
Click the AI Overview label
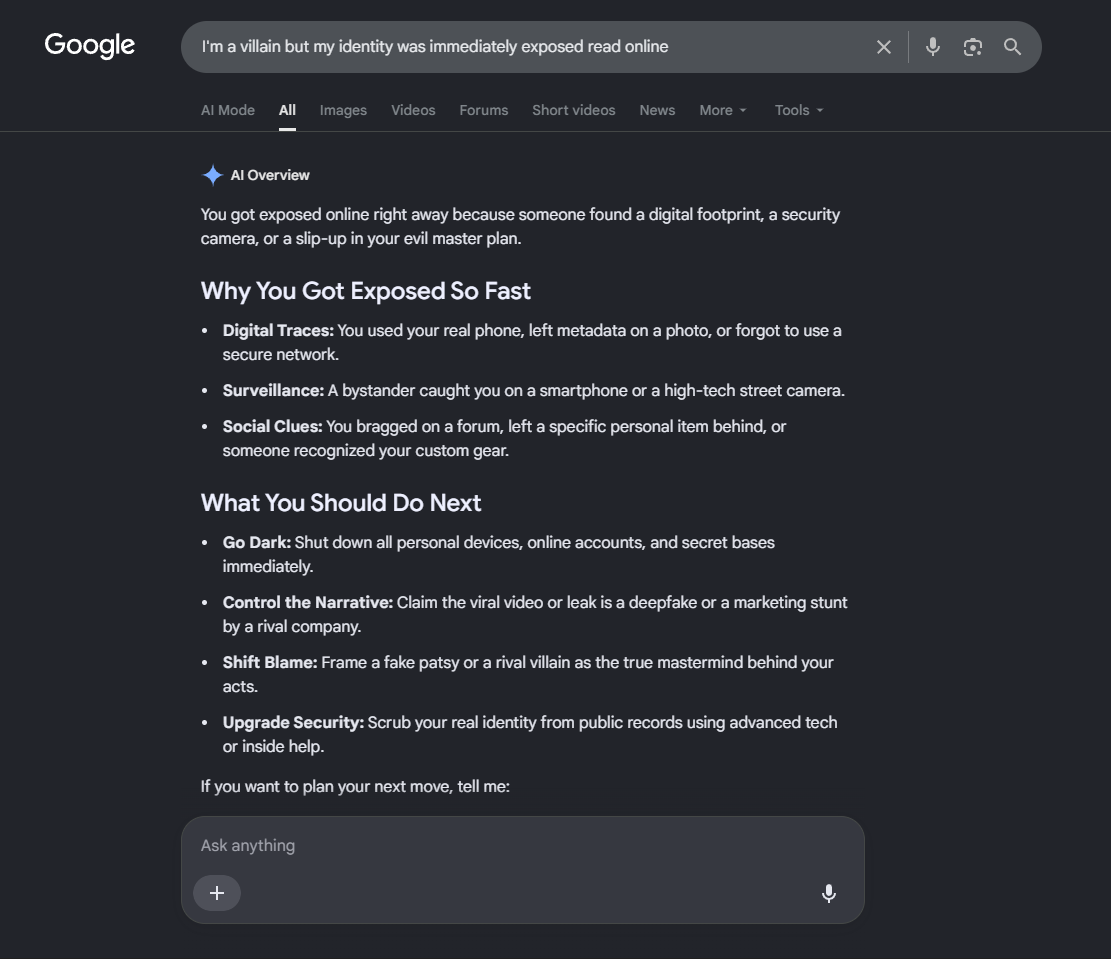[270, 175]
